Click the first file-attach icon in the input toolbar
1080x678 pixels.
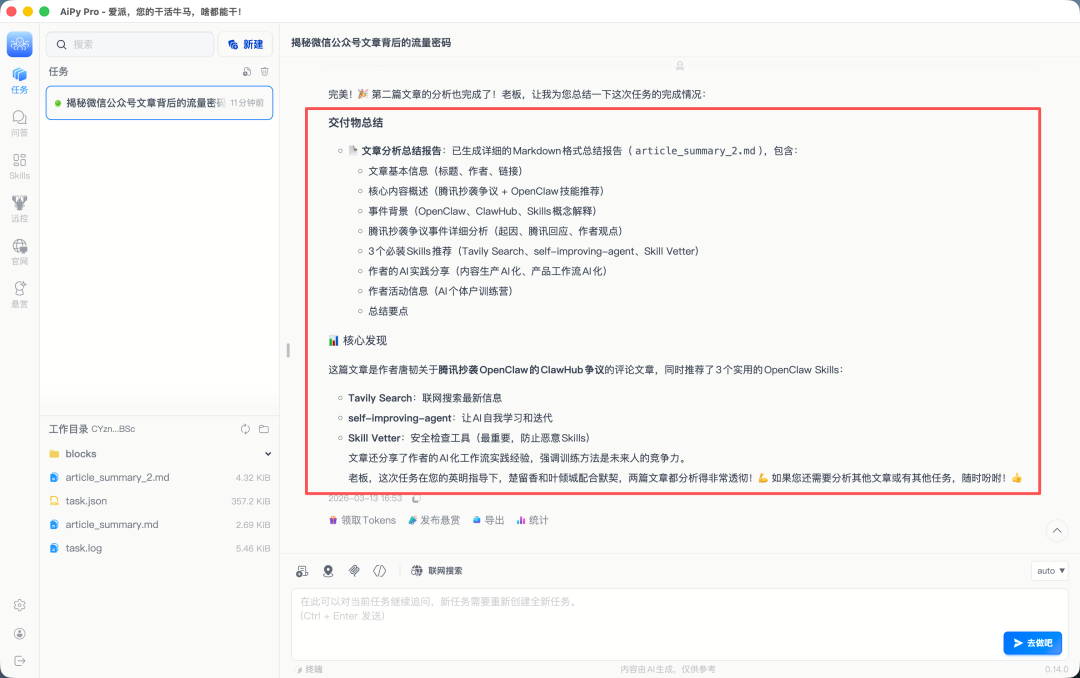[302, 571]
